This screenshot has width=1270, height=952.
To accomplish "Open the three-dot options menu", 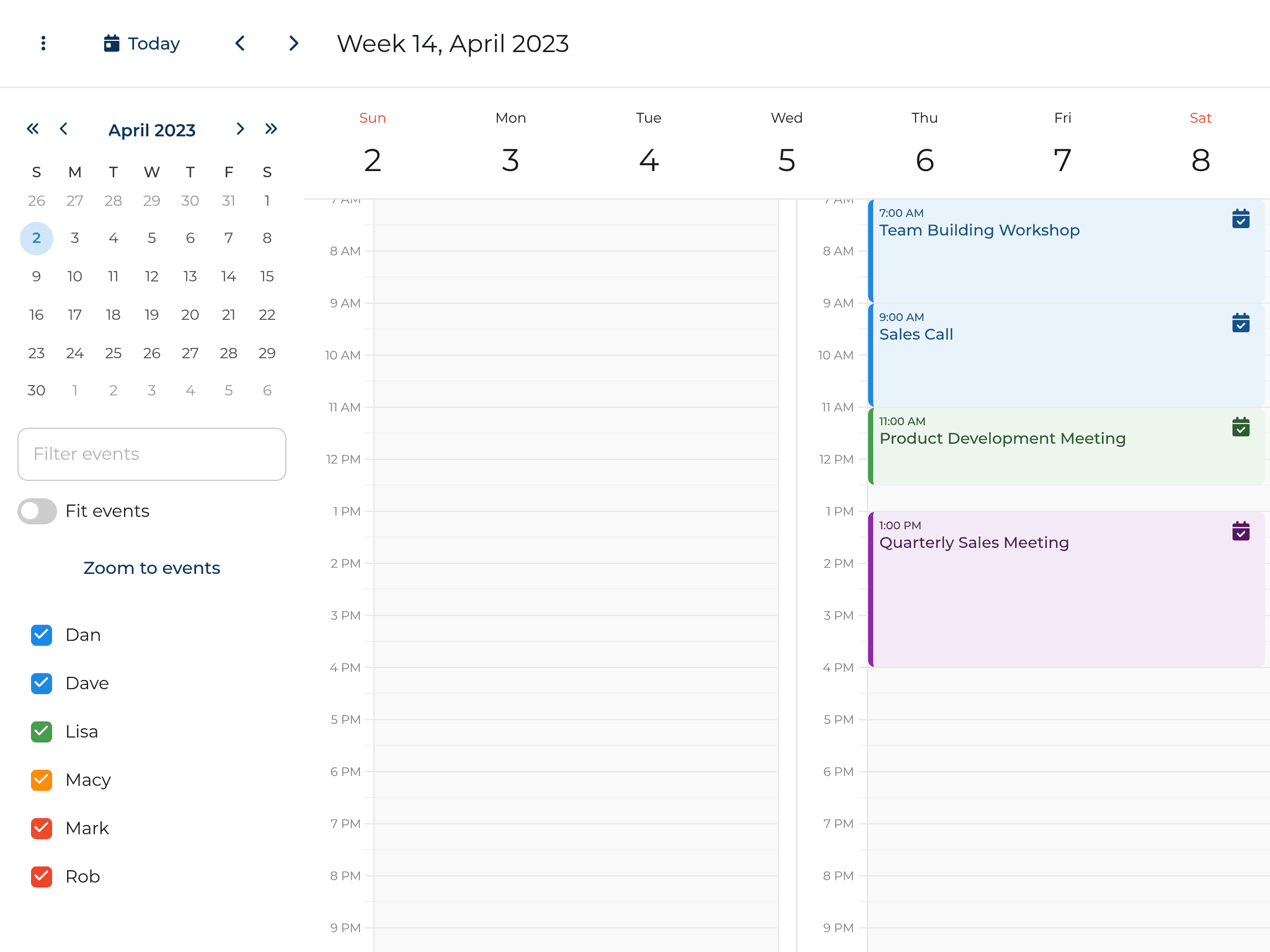I will (x=43, y=43).
